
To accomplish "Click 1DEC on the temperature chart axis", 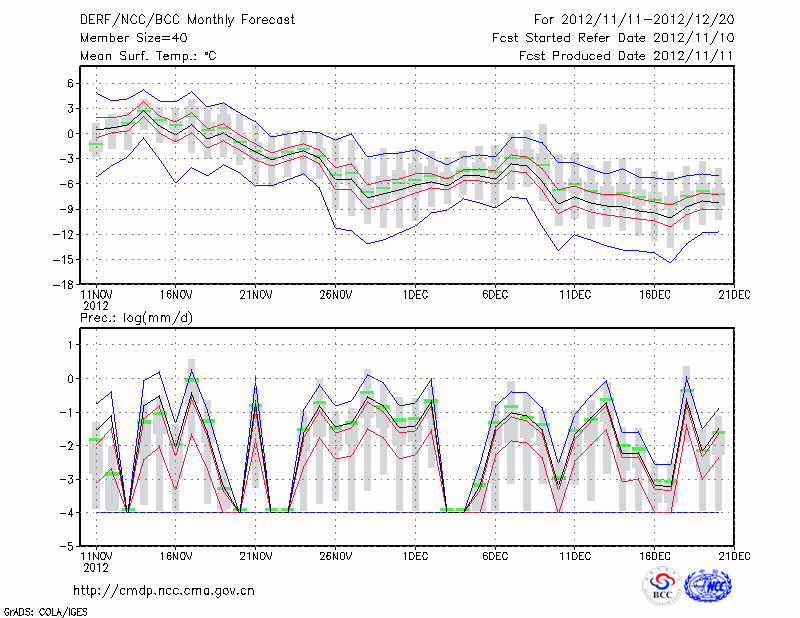I will [415, 295].
